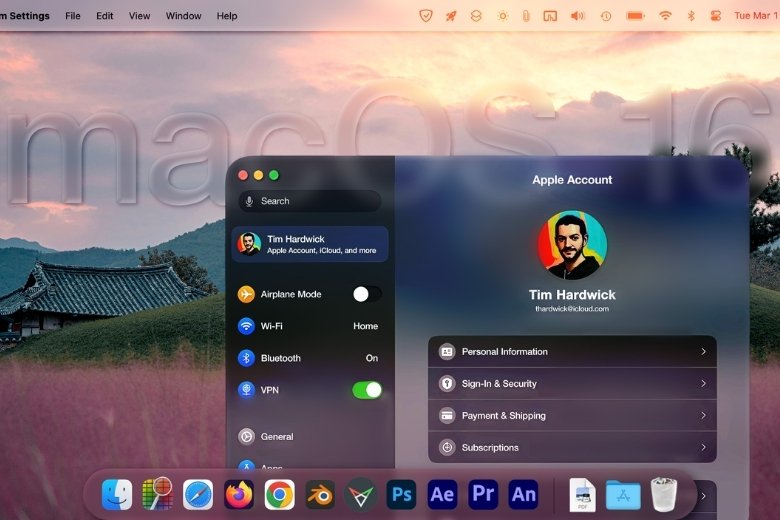
Task: Click the battery icon in menu bar
Action: (635, 16)
